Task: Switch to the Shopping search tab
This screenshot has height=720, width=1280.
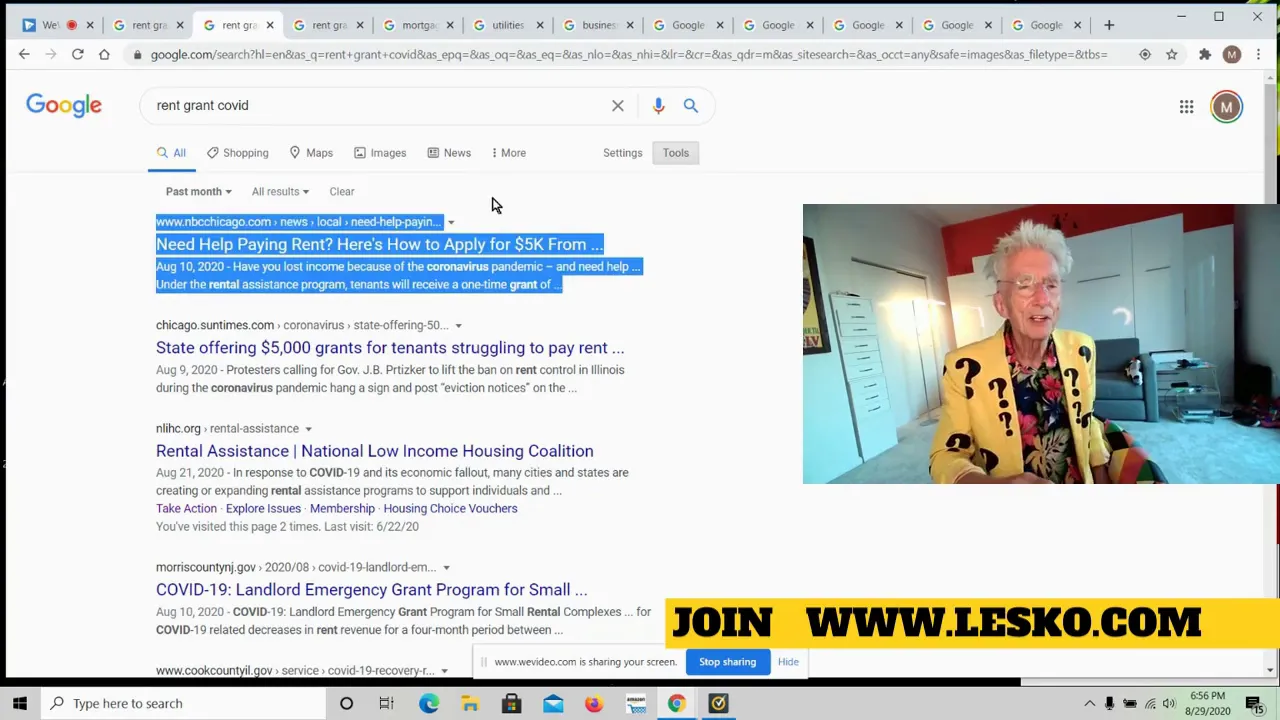Action: tap(237, 153)
